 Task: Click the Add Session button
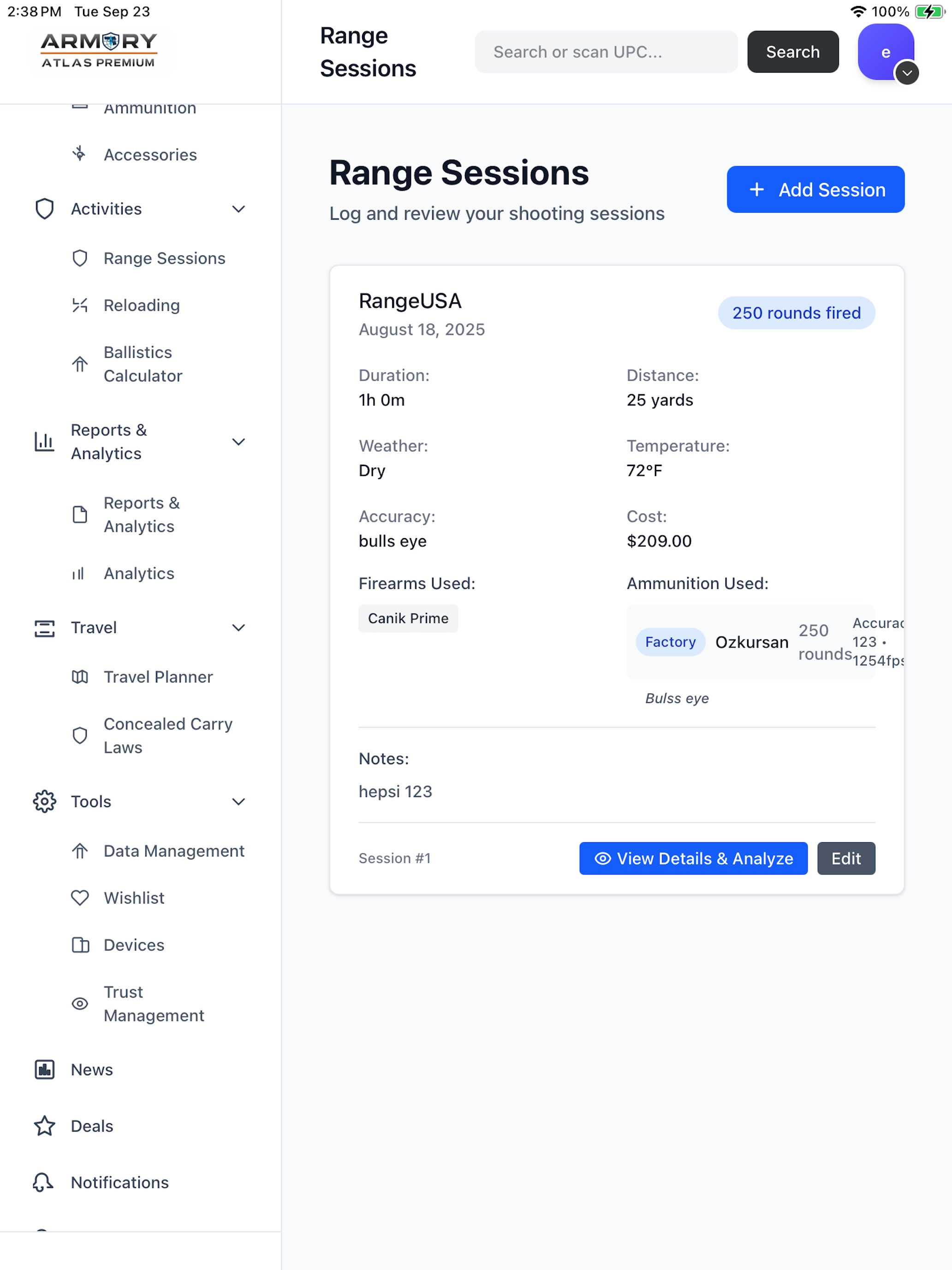(815, 190)
